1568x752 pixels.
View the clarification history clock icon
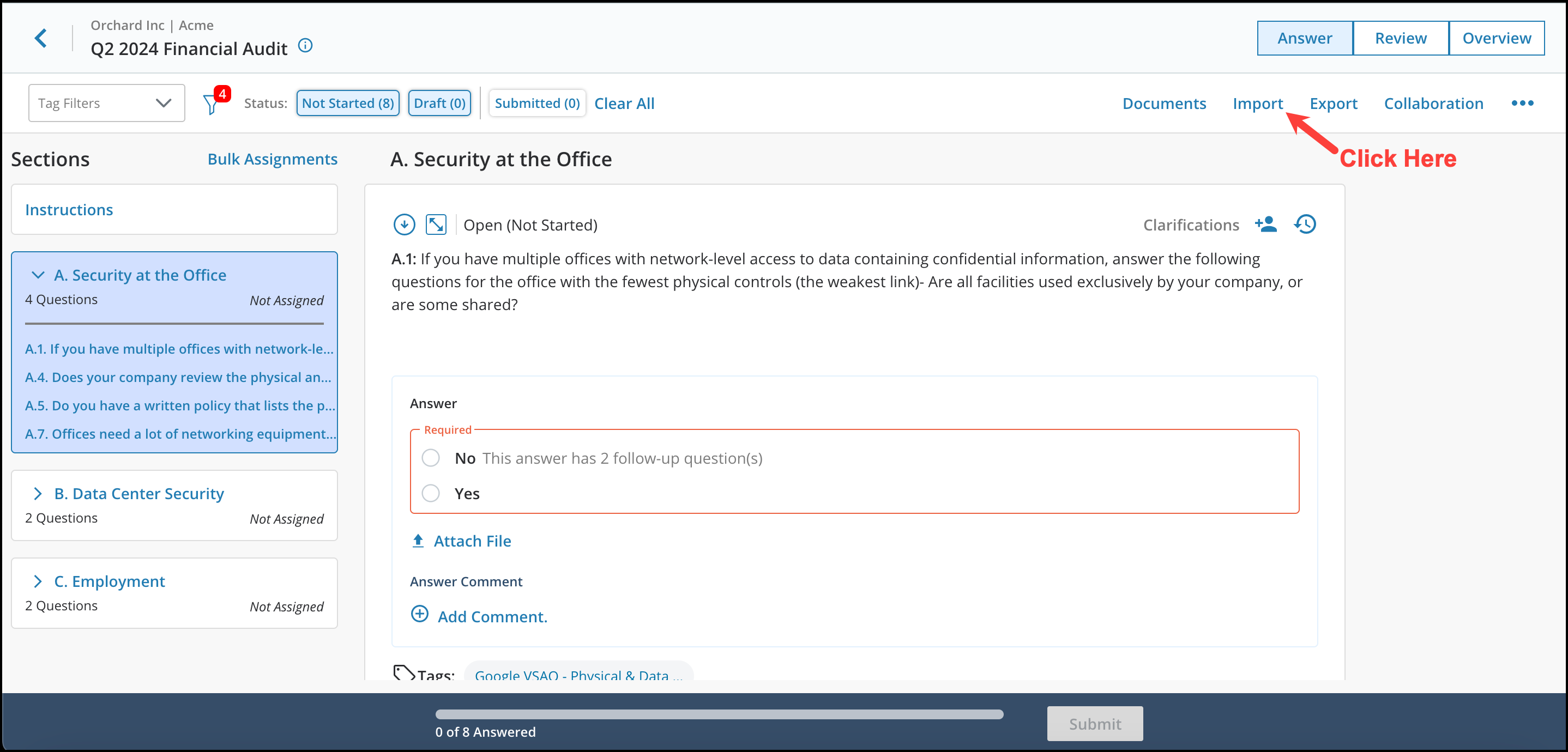pos(1305,224)
